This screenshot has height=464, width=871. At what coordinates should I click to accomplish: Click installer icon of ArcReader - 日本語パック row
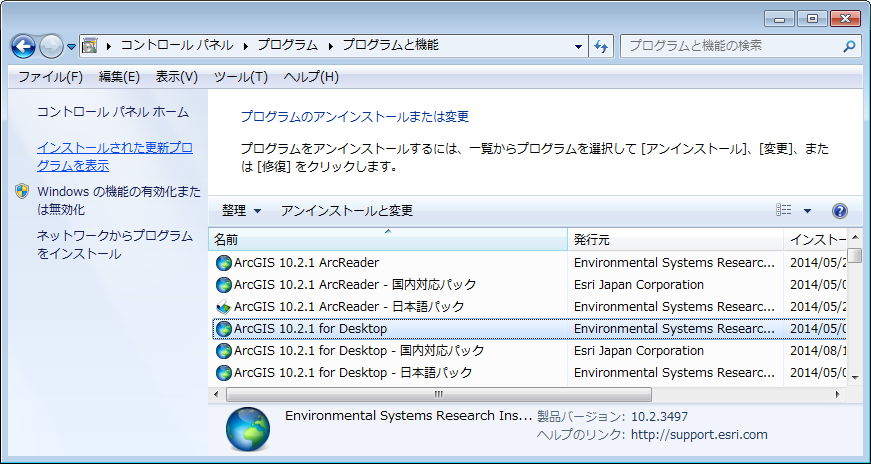(223, 307)
